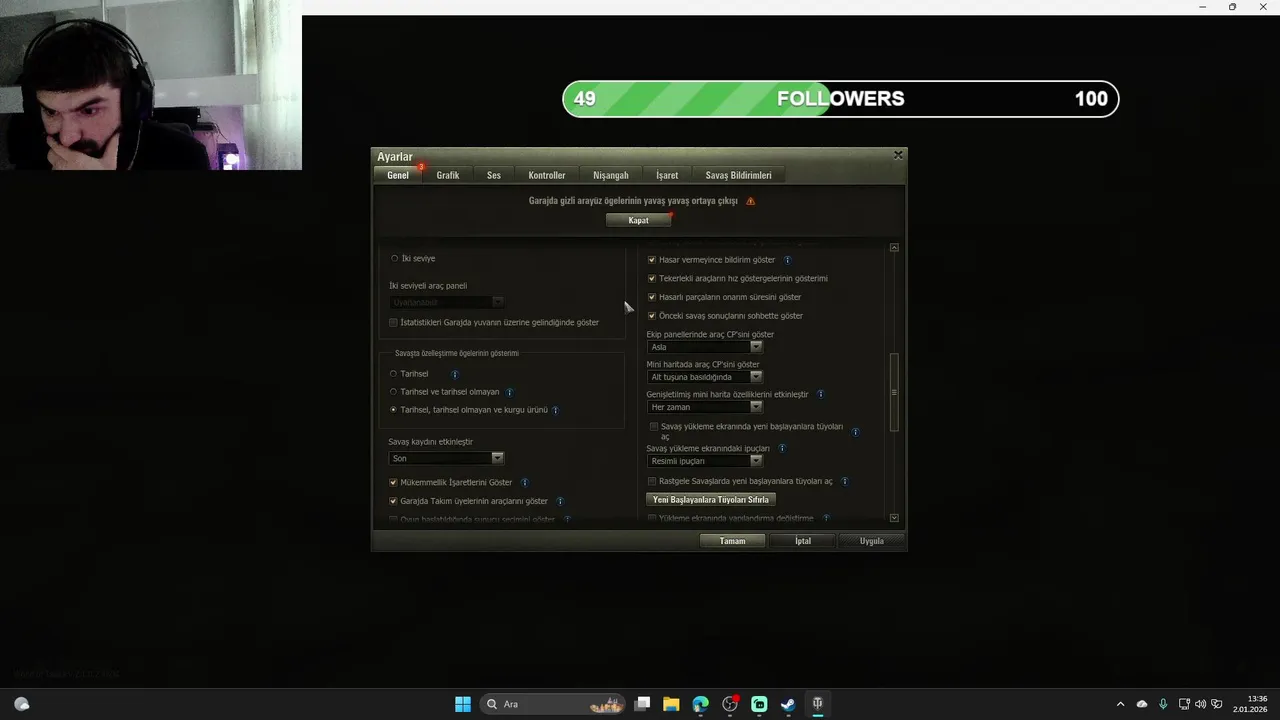The width and height of the screenshot is (1280, 720).
Task: Toggle Mükemmellik İşaretlerini Göster checkbox
Action: coord(393,482)
